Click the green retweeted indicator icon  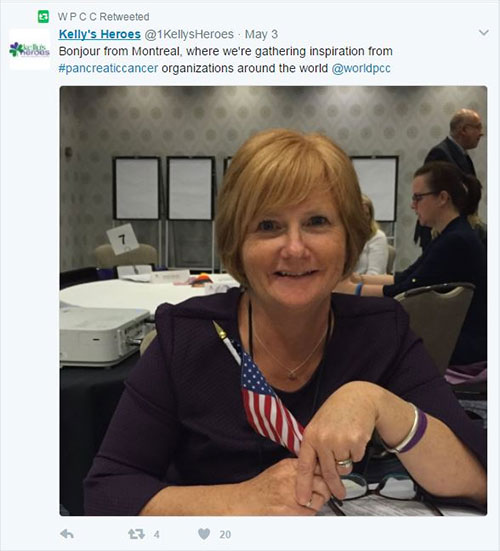(43, 17)
